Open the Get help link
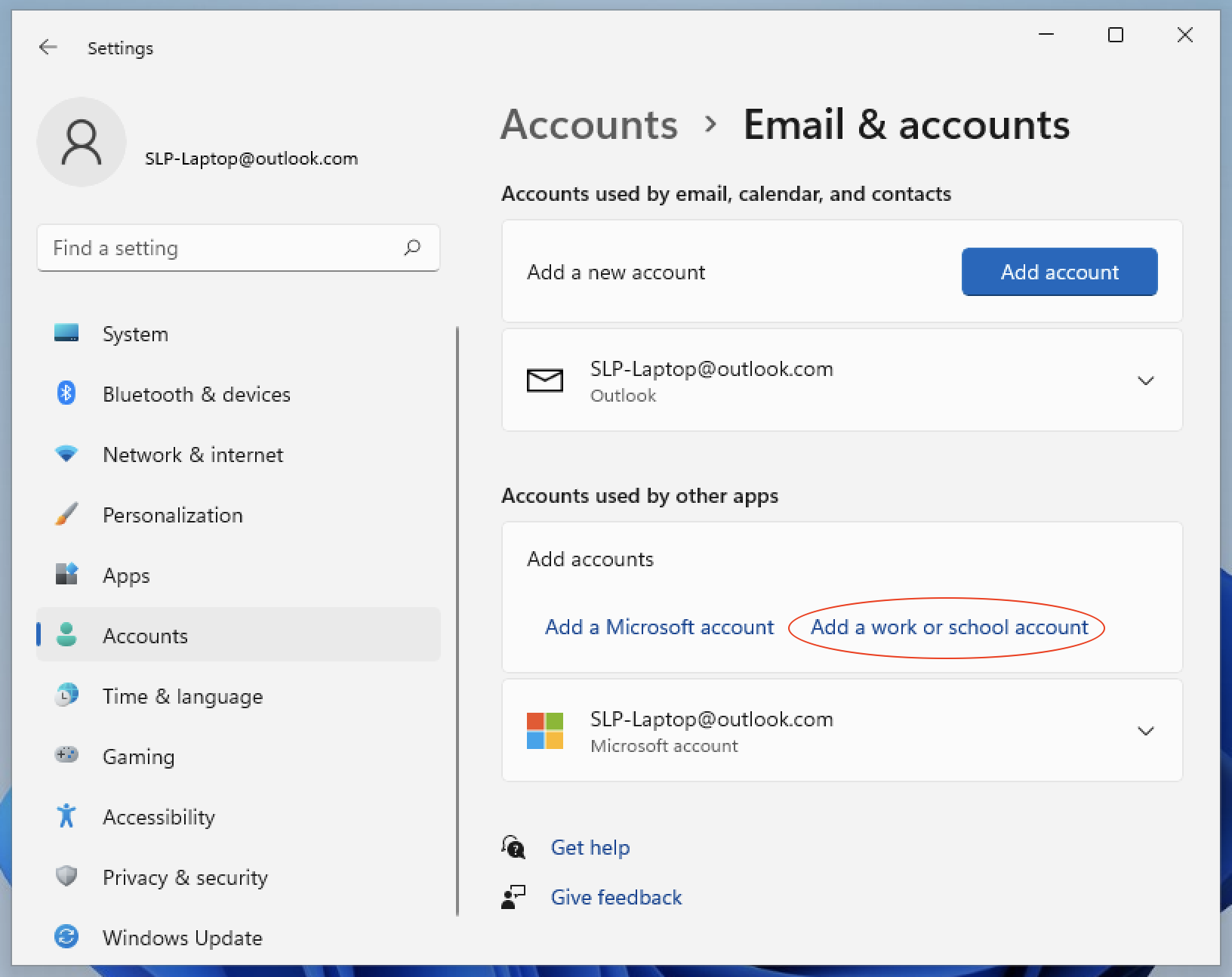The image size is (1232, 977). 590,848
